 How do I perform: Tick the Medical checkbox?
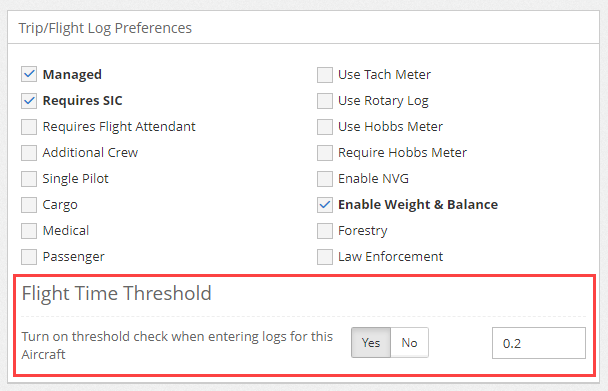(29, 230)
